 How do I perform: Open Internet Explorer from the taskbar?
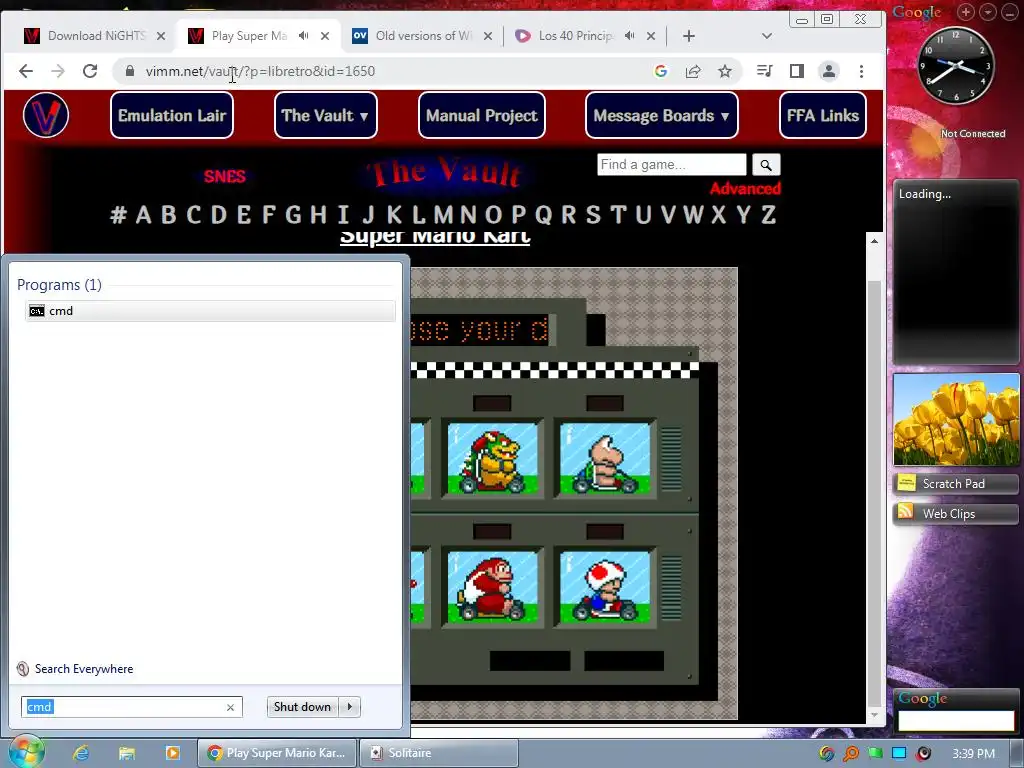(x=81, y=753)
